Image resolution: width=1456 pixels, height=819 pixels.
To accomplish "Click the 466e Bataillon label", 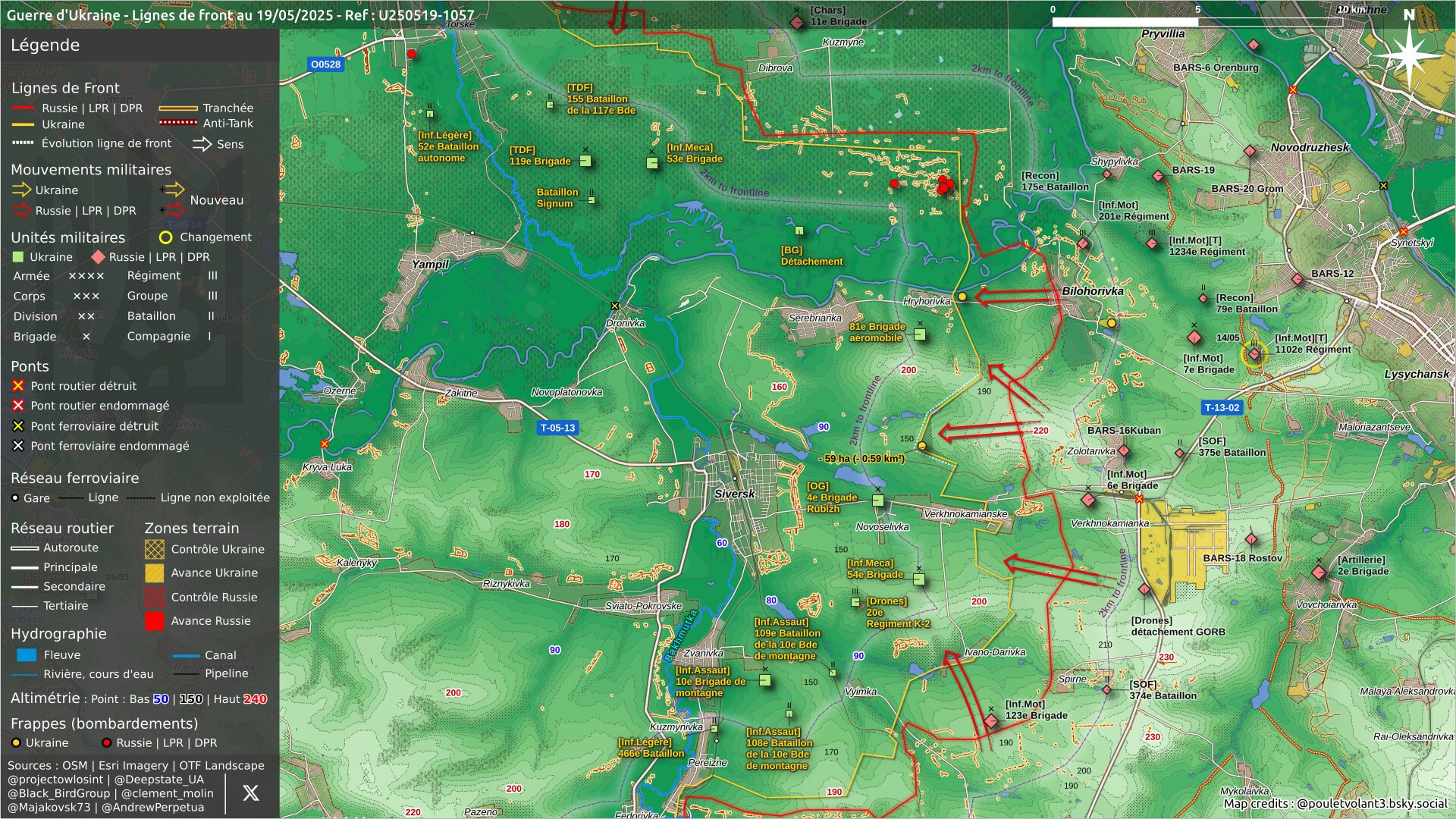I will 651,748.
